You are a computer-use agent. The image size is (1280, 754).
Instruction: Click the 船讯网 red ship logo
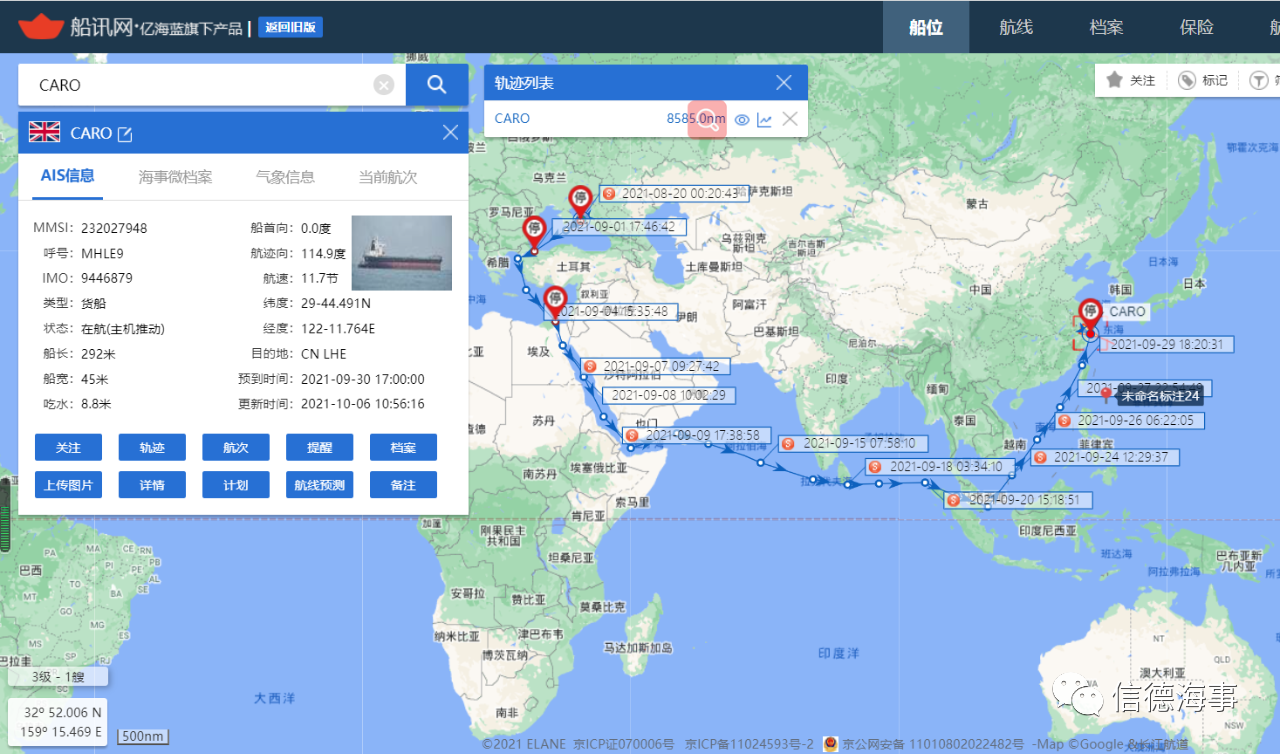(x=41, y=26)
